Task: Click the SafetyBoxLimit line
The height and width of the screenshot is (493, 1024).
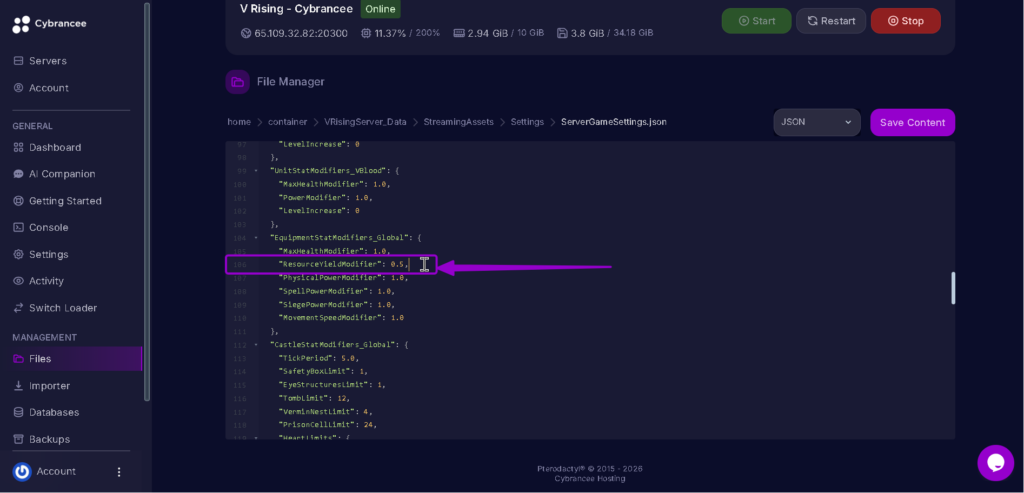Action: (x=323, y=371)
